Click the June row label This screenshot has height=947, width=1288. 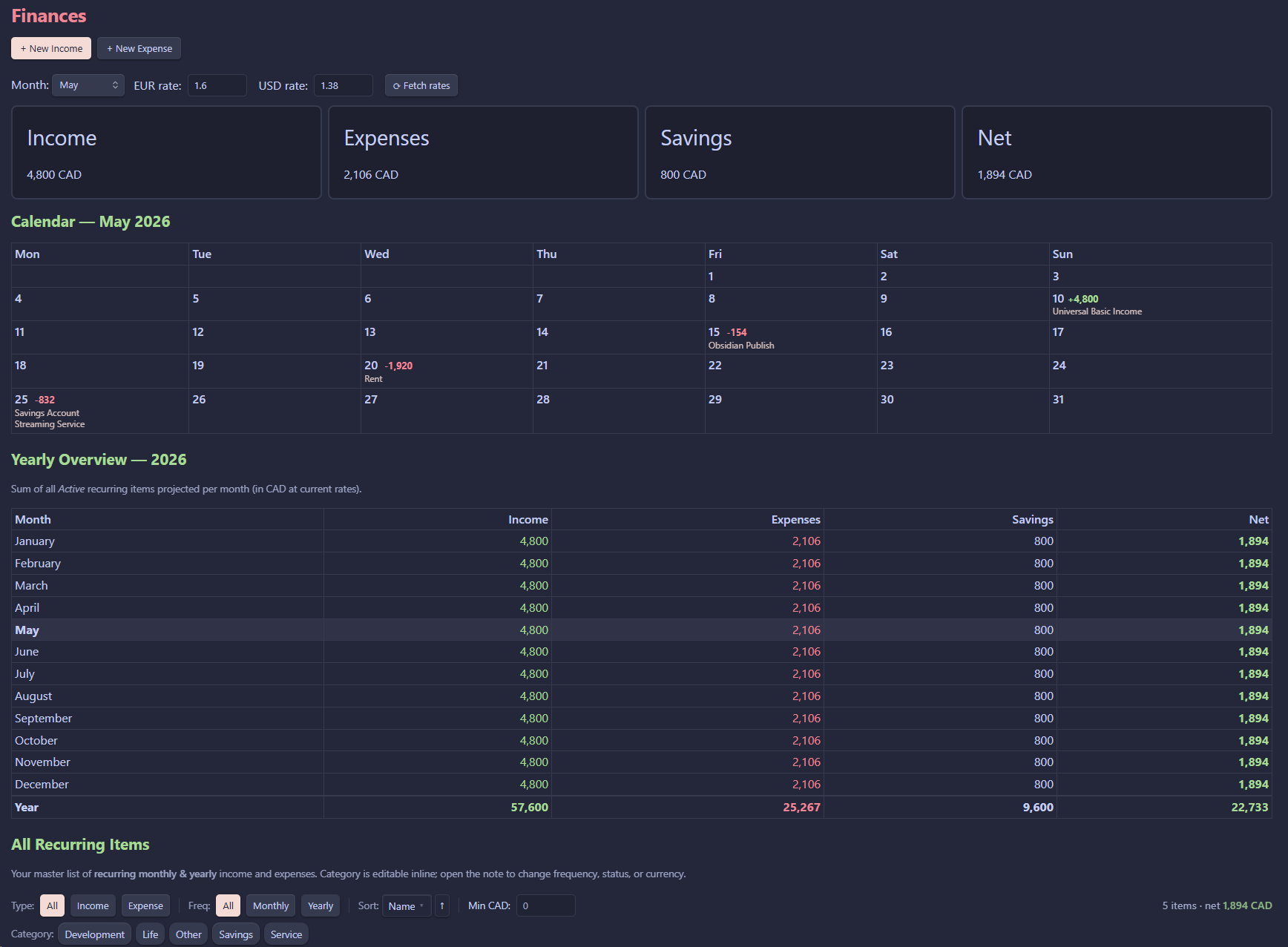(27, 651)
